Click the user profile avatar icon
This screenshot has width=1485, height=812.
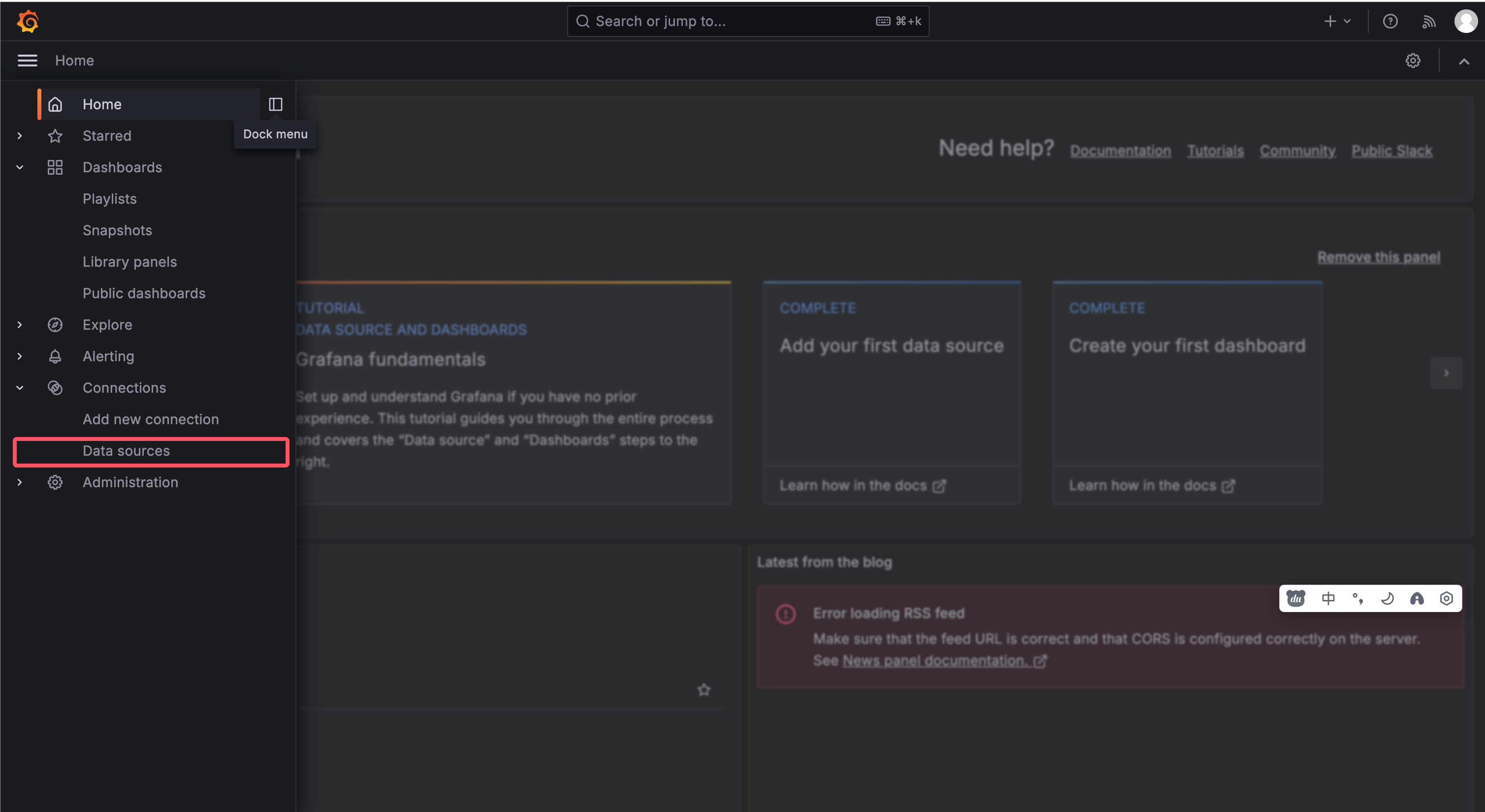[x=1464, y=20]
